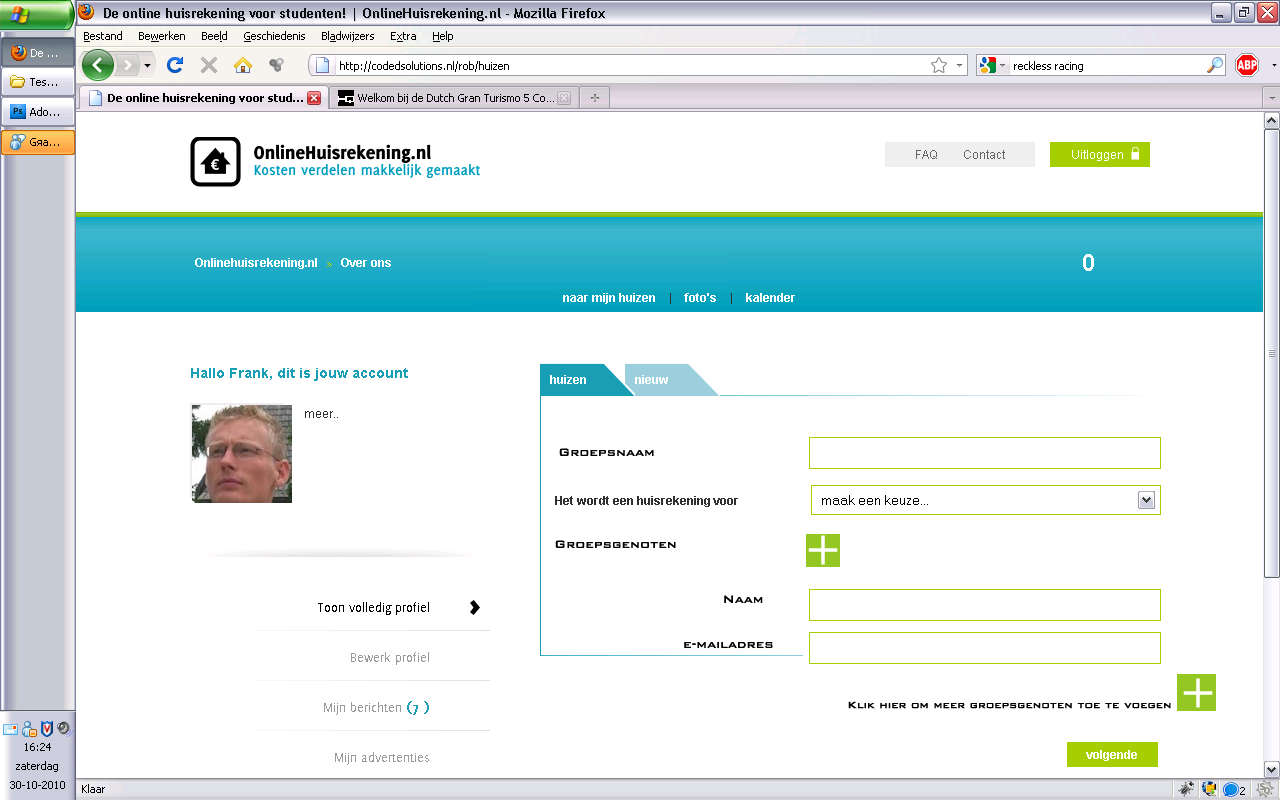The width and height of the screenshot is (1280, 800).
Task: Click into the Groepsnaam text field
Action: click(984, 453)
